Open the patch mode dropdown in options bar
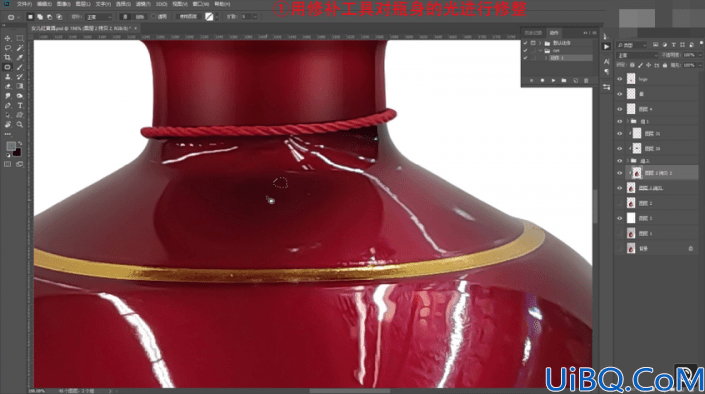The image size is (705, 394). [99, 17]
